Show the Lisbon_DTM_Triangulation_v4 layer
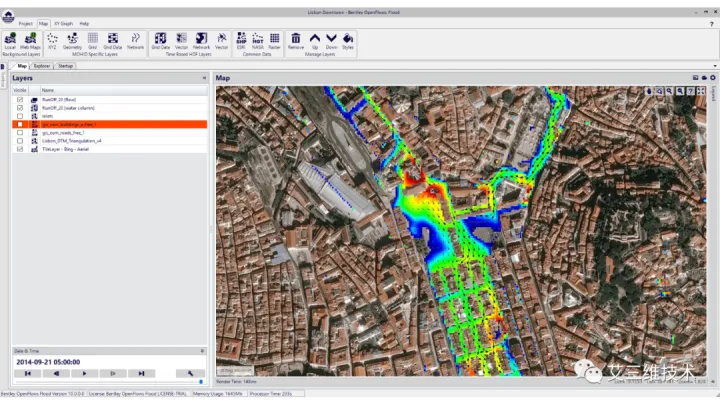The image size is (720, 405). [20, 140]
